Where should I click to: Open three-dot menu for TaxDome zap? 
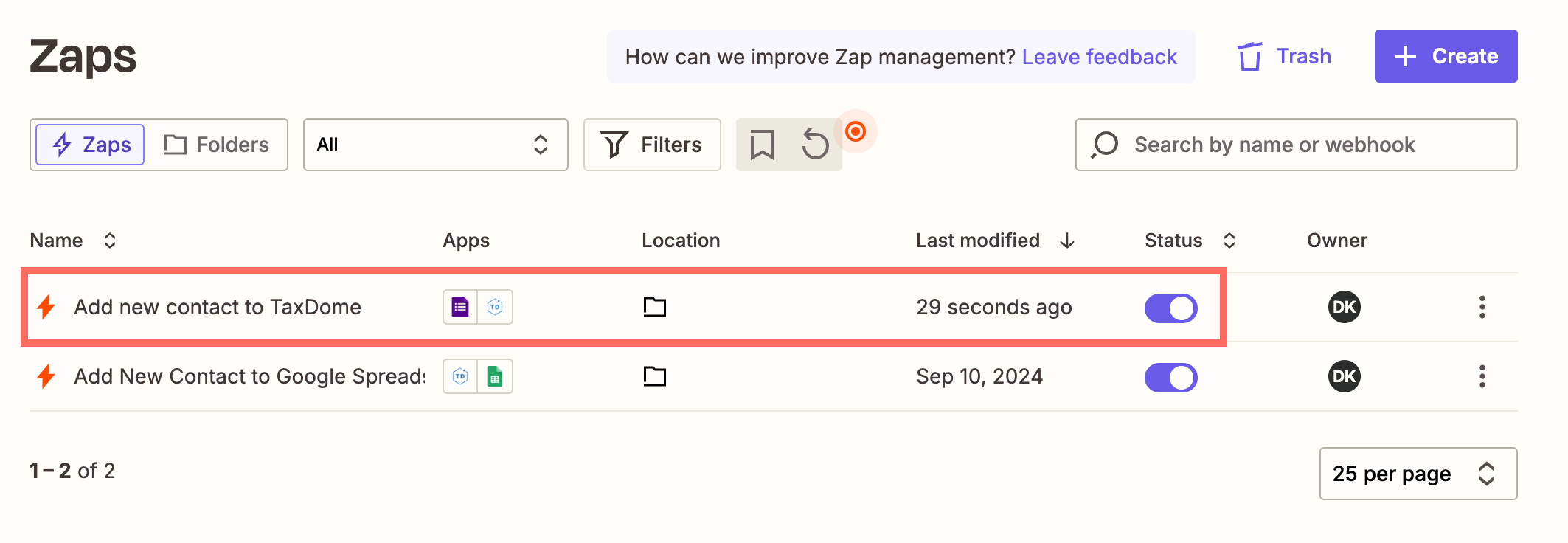(x=1482, y=307)
